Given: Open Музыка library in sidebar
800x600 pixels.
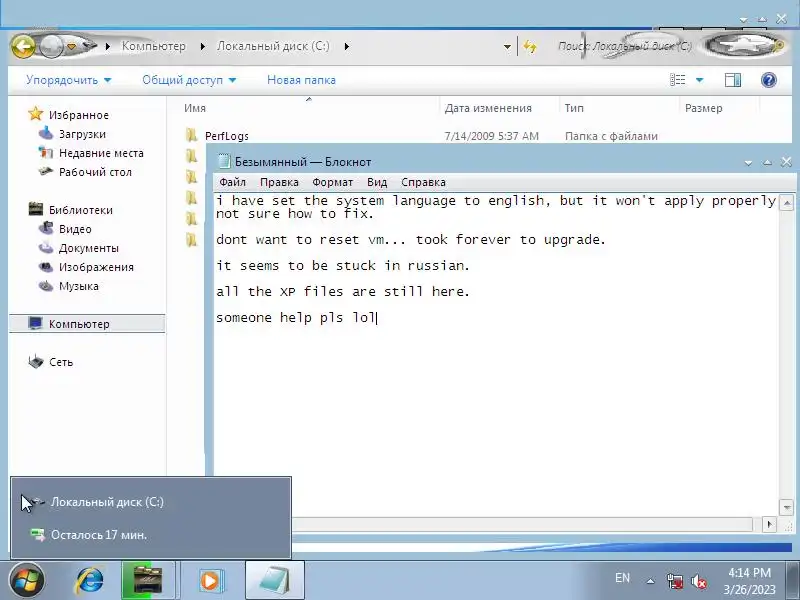Looking at the screenshot, I should coord(79,286).
